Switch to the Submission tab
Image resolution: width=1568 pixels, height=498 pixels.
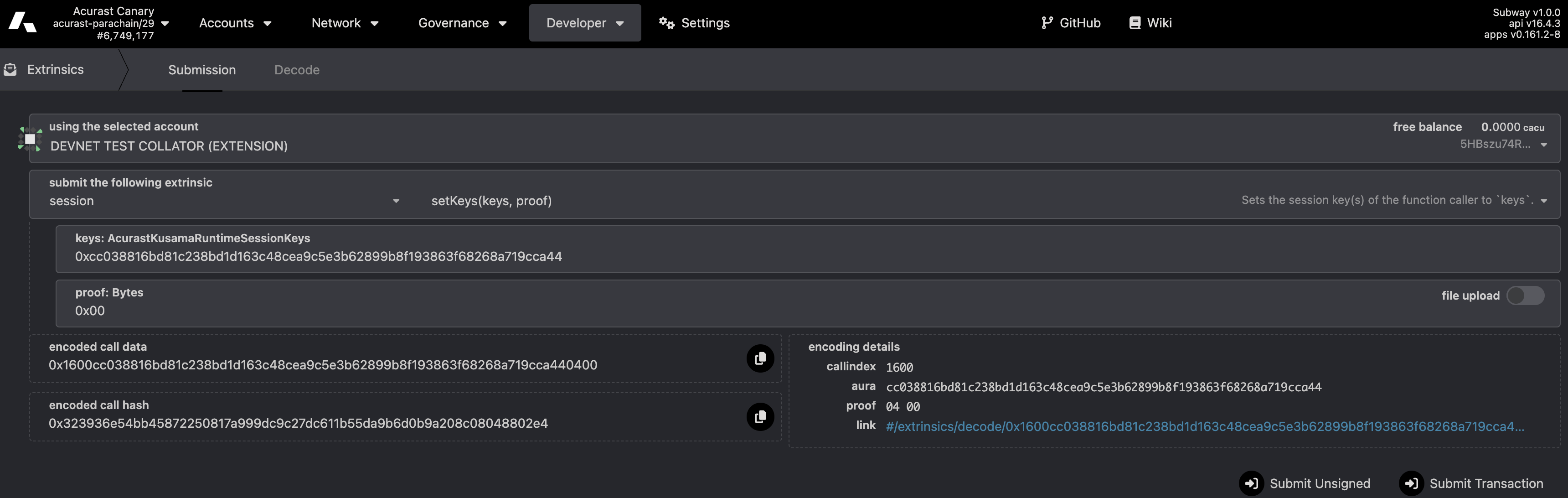tap(202, 70)
